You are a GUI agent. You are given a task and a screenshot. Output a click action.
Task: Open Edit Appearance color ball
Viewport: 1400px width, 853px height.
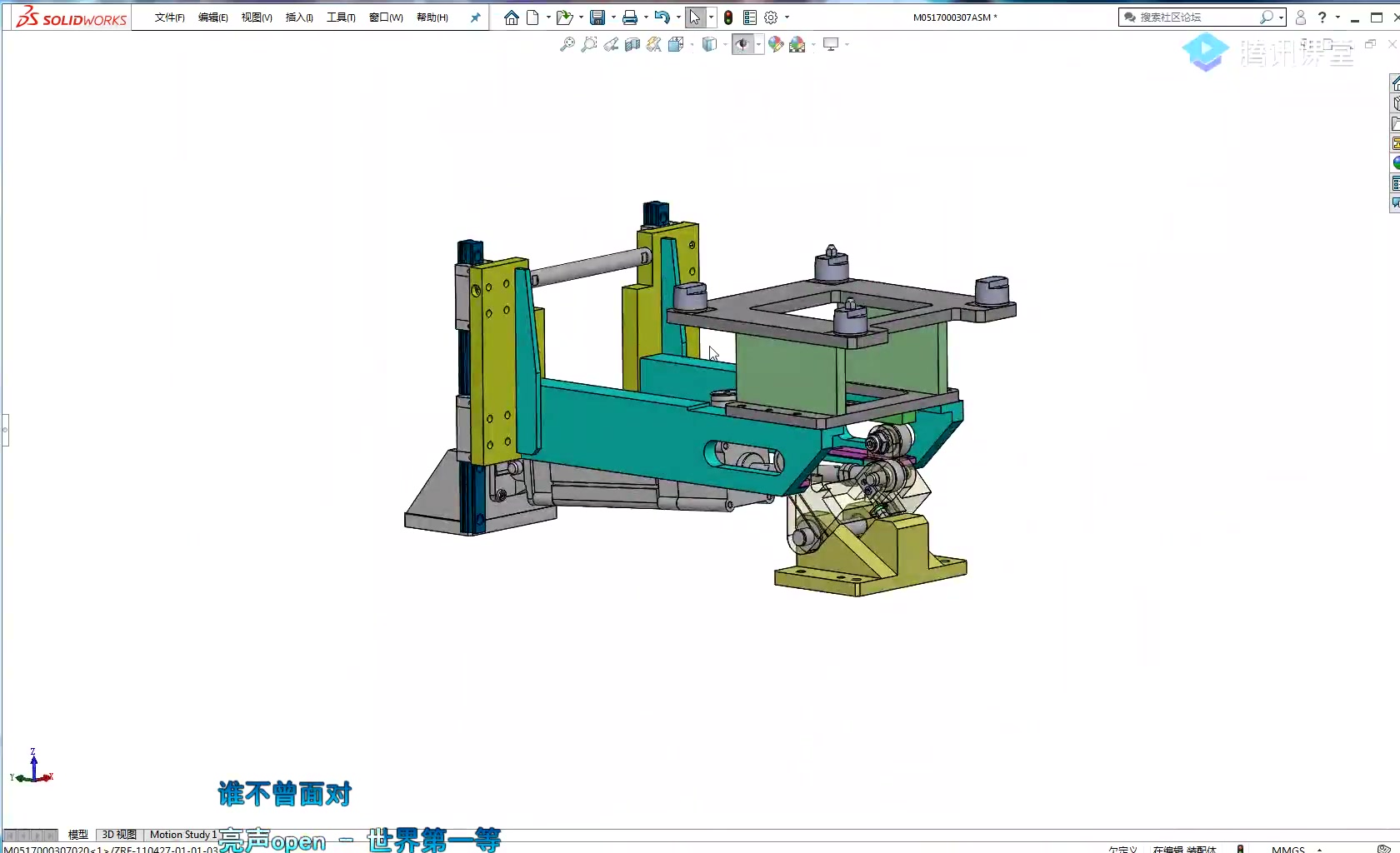coord(776,44)
